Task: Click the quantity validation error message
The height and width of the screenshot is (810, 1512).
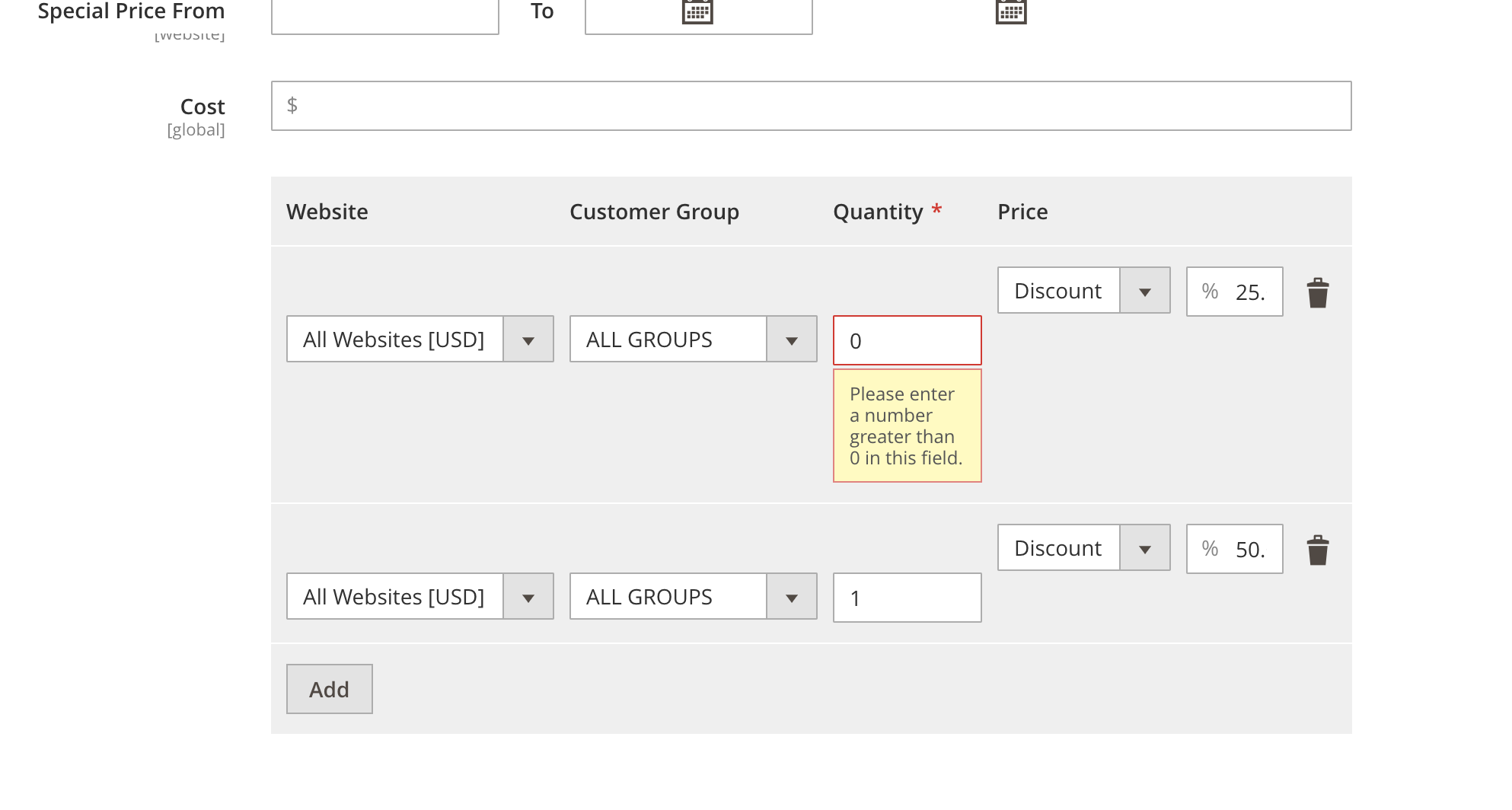Action: (908, 426)
